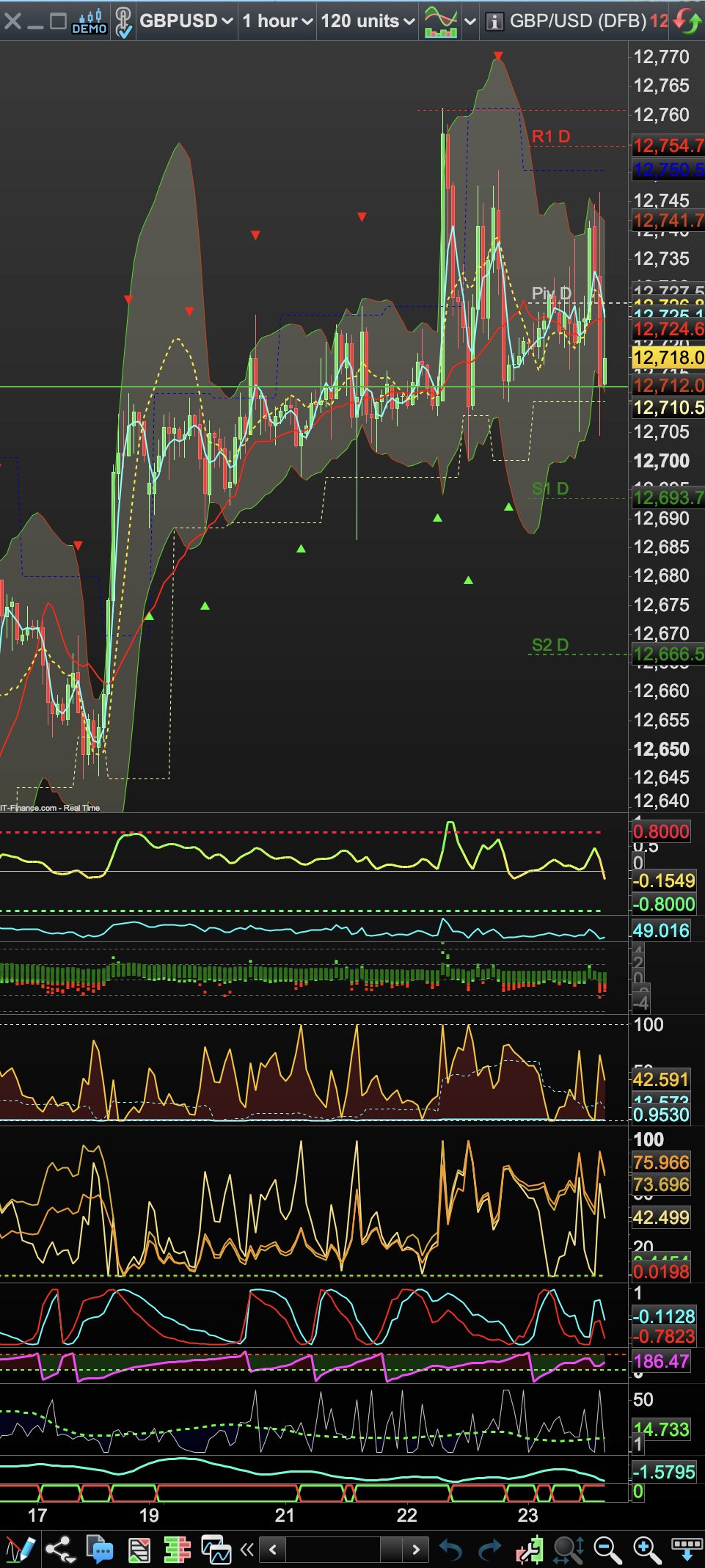Expand the chart style dropdown arrow
This screenshot has height=1568, width=705.
click(x=470, y=21)
